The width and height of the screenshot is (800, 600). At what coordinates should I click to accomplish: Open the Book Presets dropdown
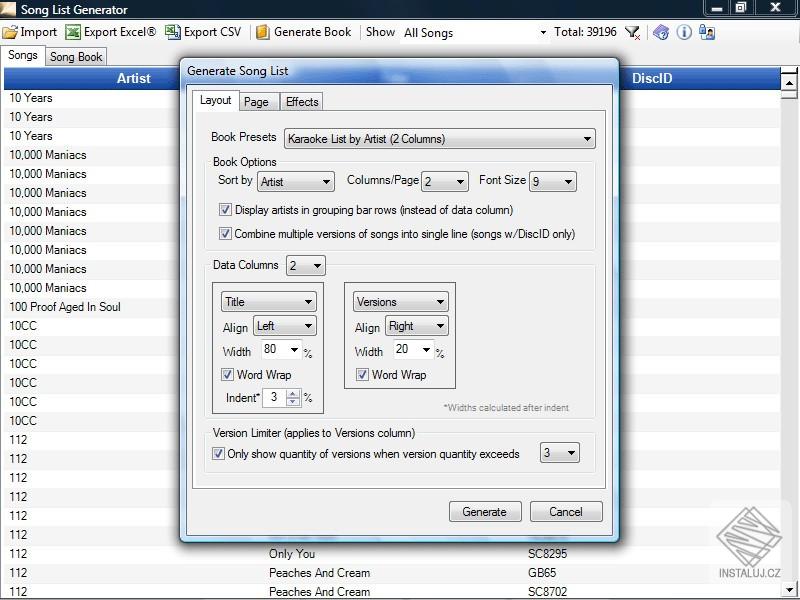click(x=439, y=139)
